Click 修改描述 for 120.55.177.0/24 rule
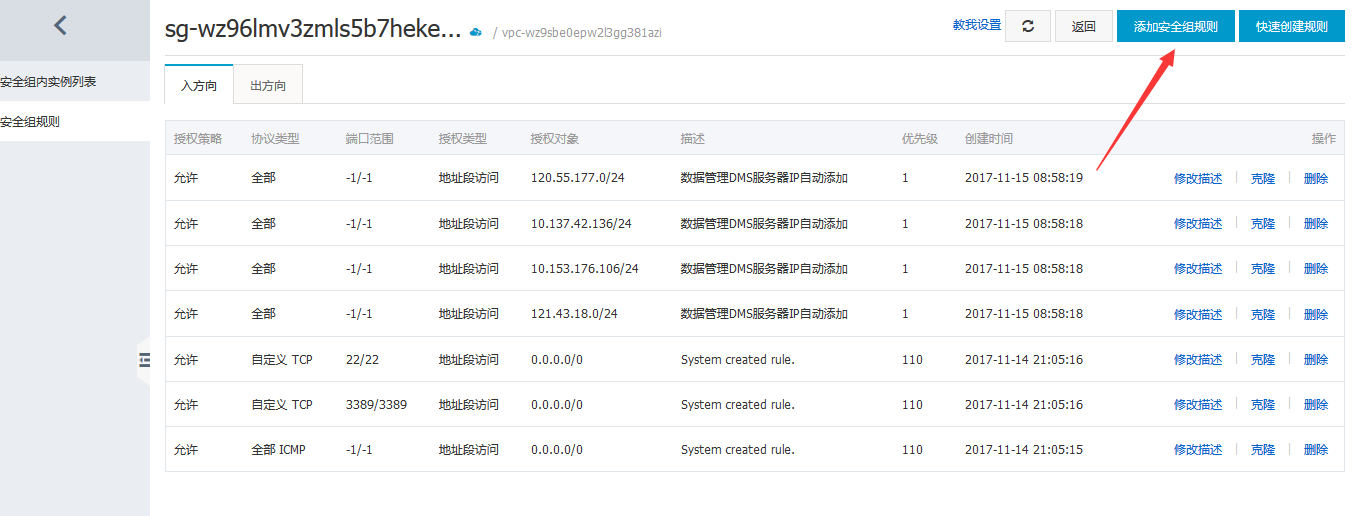The image size is (1357, 516). (1198, 178)
